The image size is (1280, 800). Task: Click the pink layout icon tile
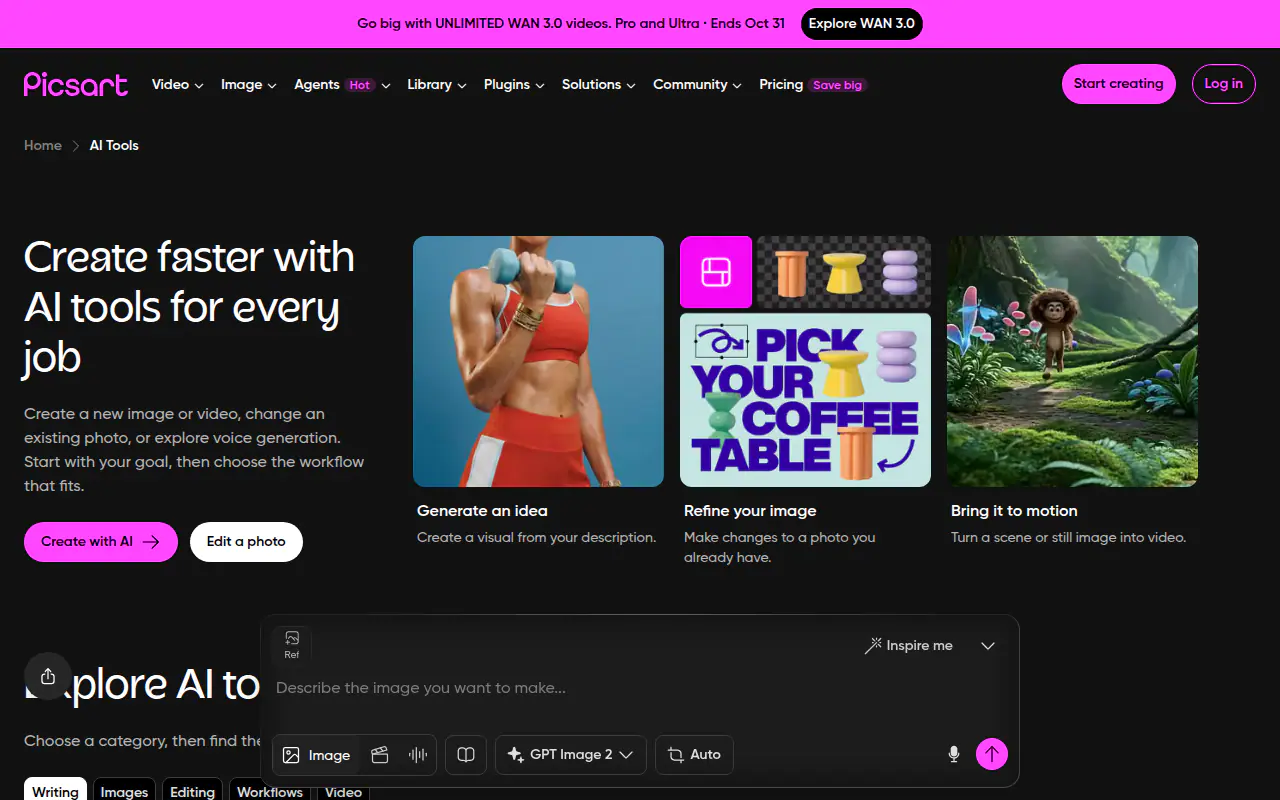tap(716, 272)
